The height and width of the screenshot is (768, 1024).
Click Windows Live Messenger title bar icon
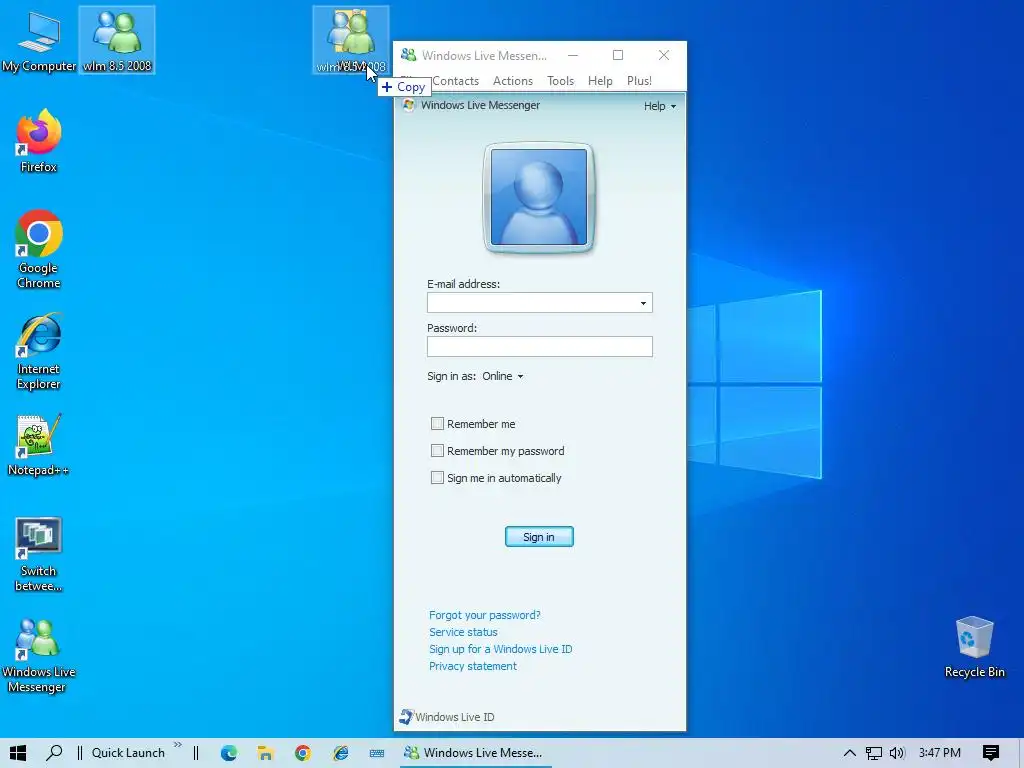pyautogui.click(x=409, y=56)
